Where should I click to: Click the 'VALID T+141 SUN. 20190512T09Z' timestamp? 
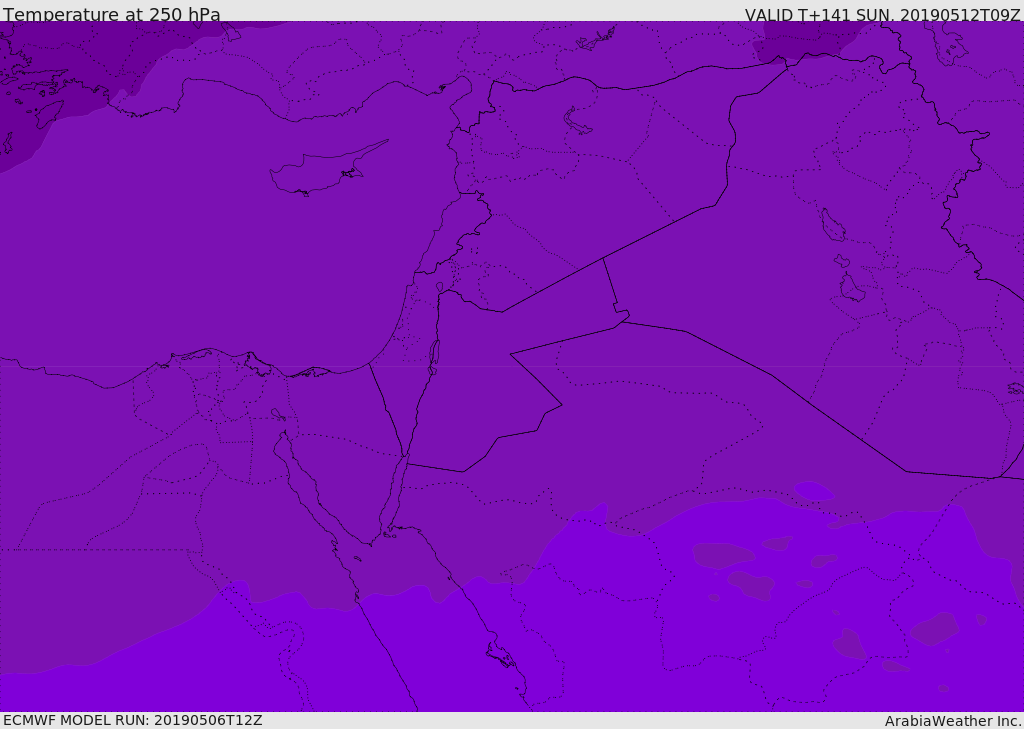pos(883,15)
